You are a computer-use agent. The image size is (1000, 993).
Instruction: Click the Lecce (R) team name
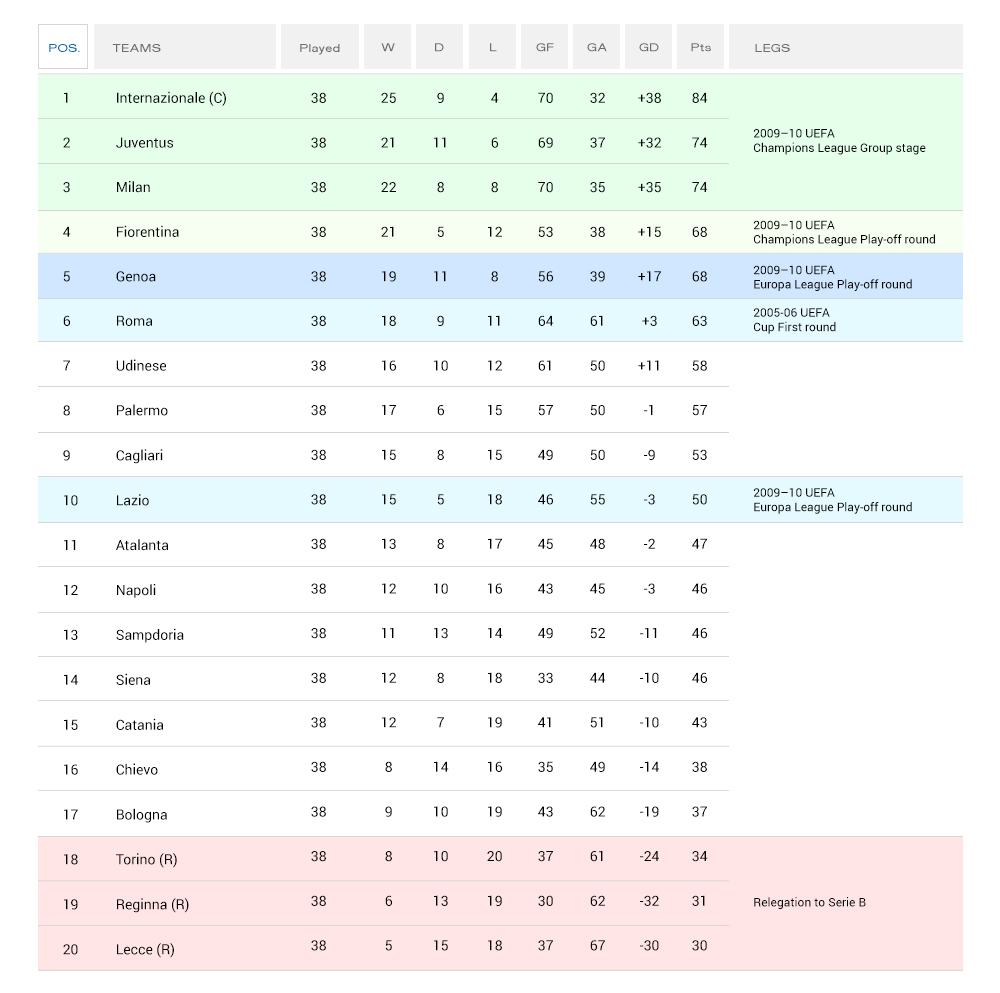(x=144, y=949)
